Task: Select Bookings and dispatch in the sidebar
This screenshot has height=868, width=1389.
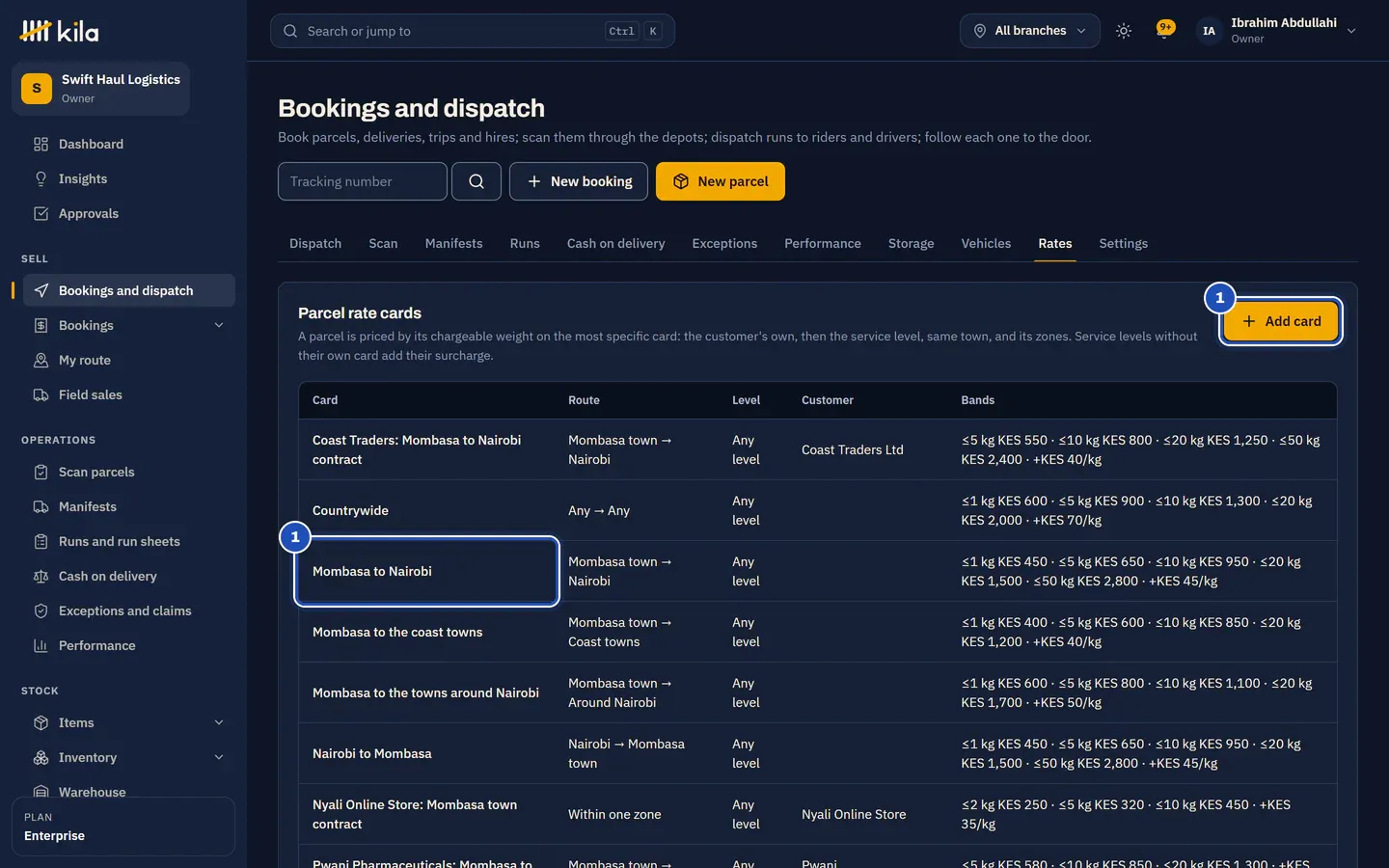Action: tap(128, 290)
